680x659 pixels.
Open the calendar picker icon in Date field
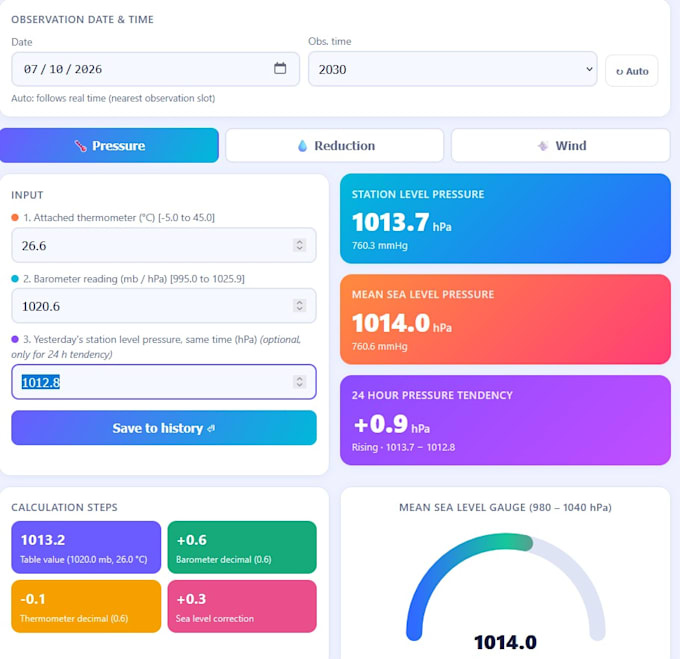[280, 68]
